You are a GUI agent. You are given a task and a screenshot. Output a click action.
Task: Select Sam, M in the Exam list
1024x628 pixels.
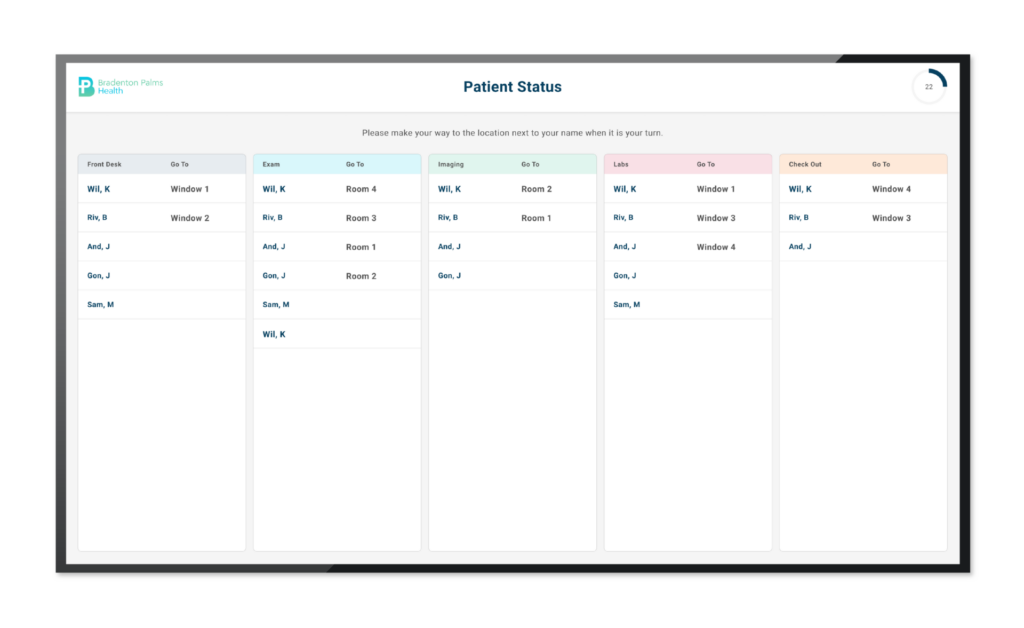(276, 305)
